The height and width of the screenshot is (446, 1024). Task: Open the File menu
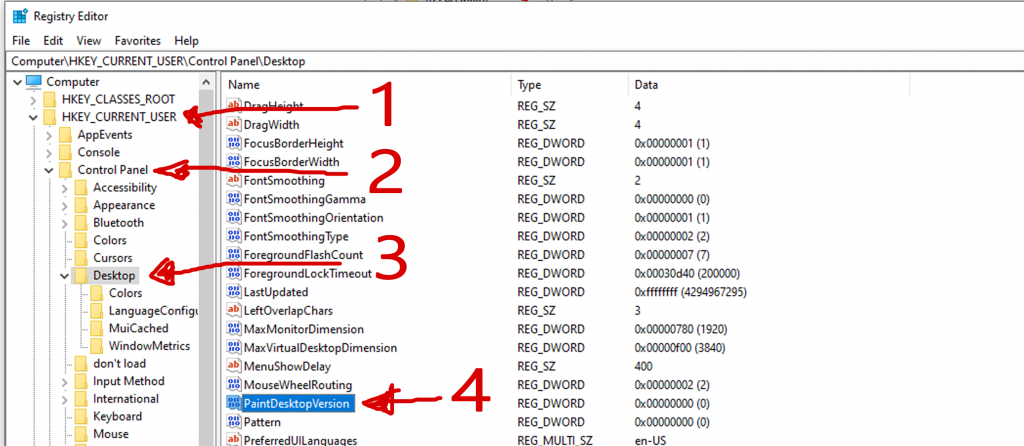21,40
